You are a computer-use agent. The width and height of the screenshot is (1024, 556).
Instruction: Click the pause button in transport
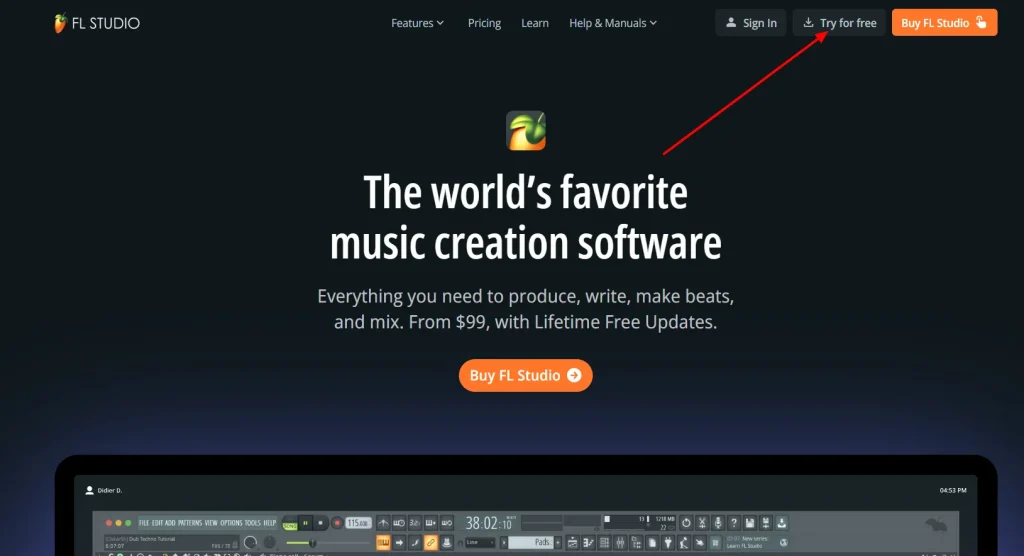point(306,523)
